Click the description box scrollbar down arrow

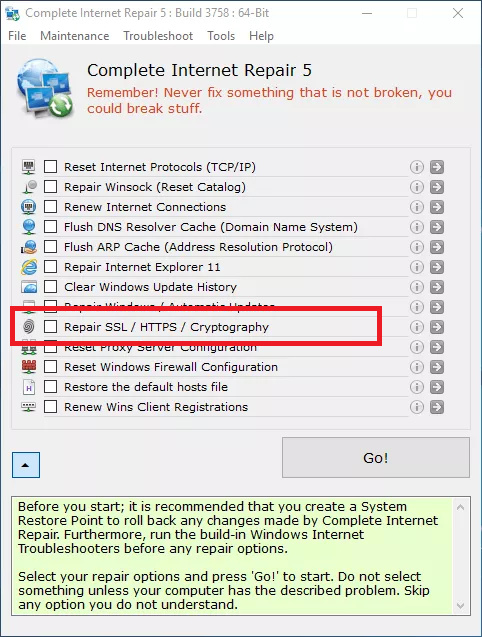click(460, 606)
